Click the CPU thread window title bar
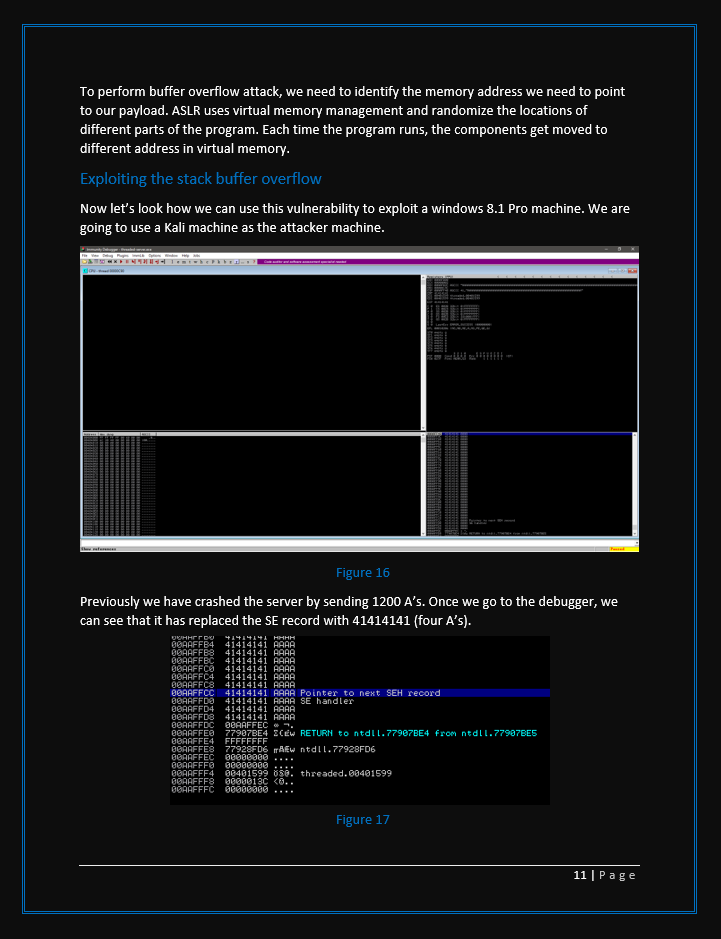The height and width of the screenshot is (939, 721). (359, 271)
